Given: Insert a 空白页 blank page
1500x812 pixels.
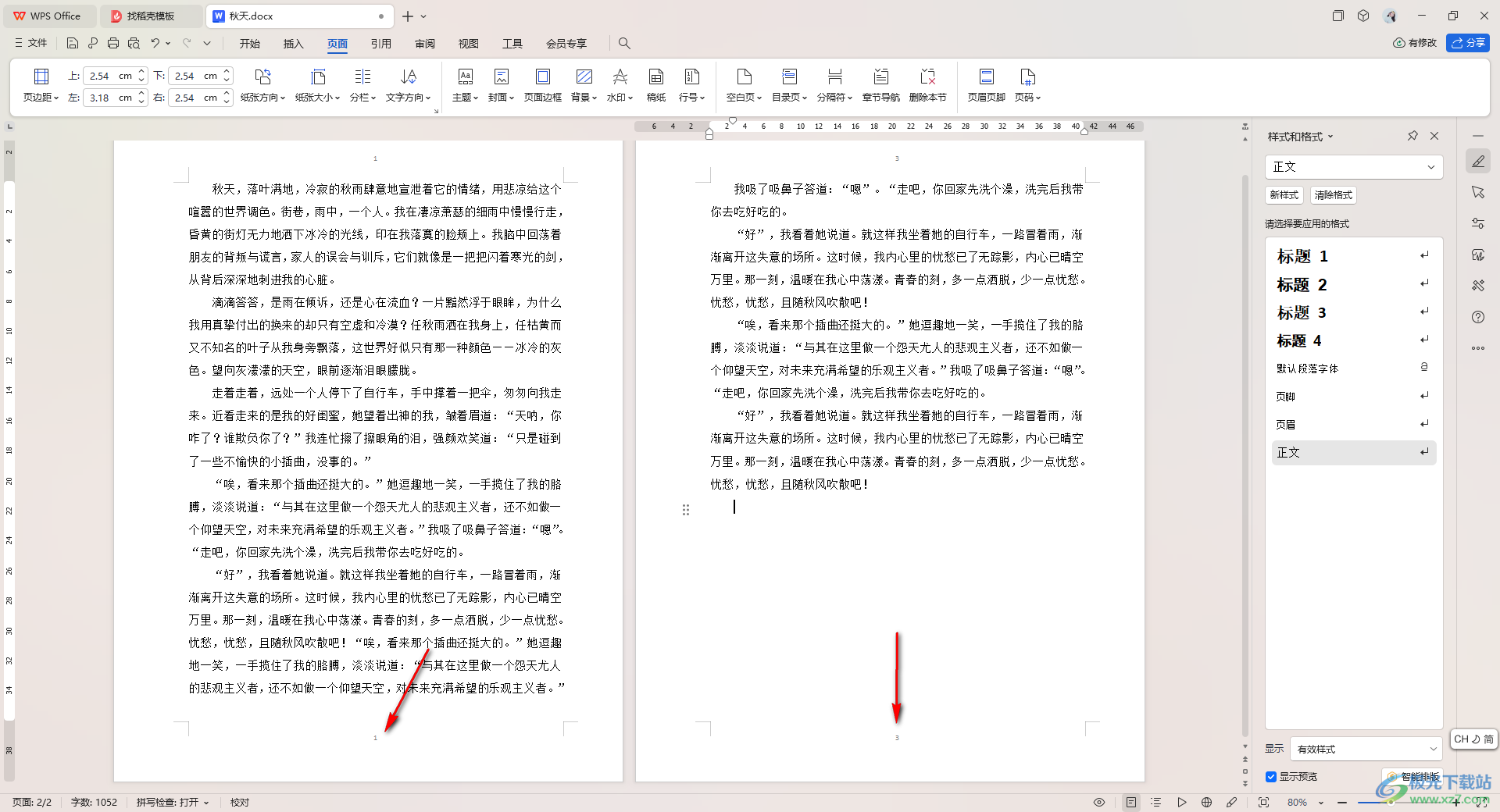Looking at the screenshot, I should click(x=744, y=85).
